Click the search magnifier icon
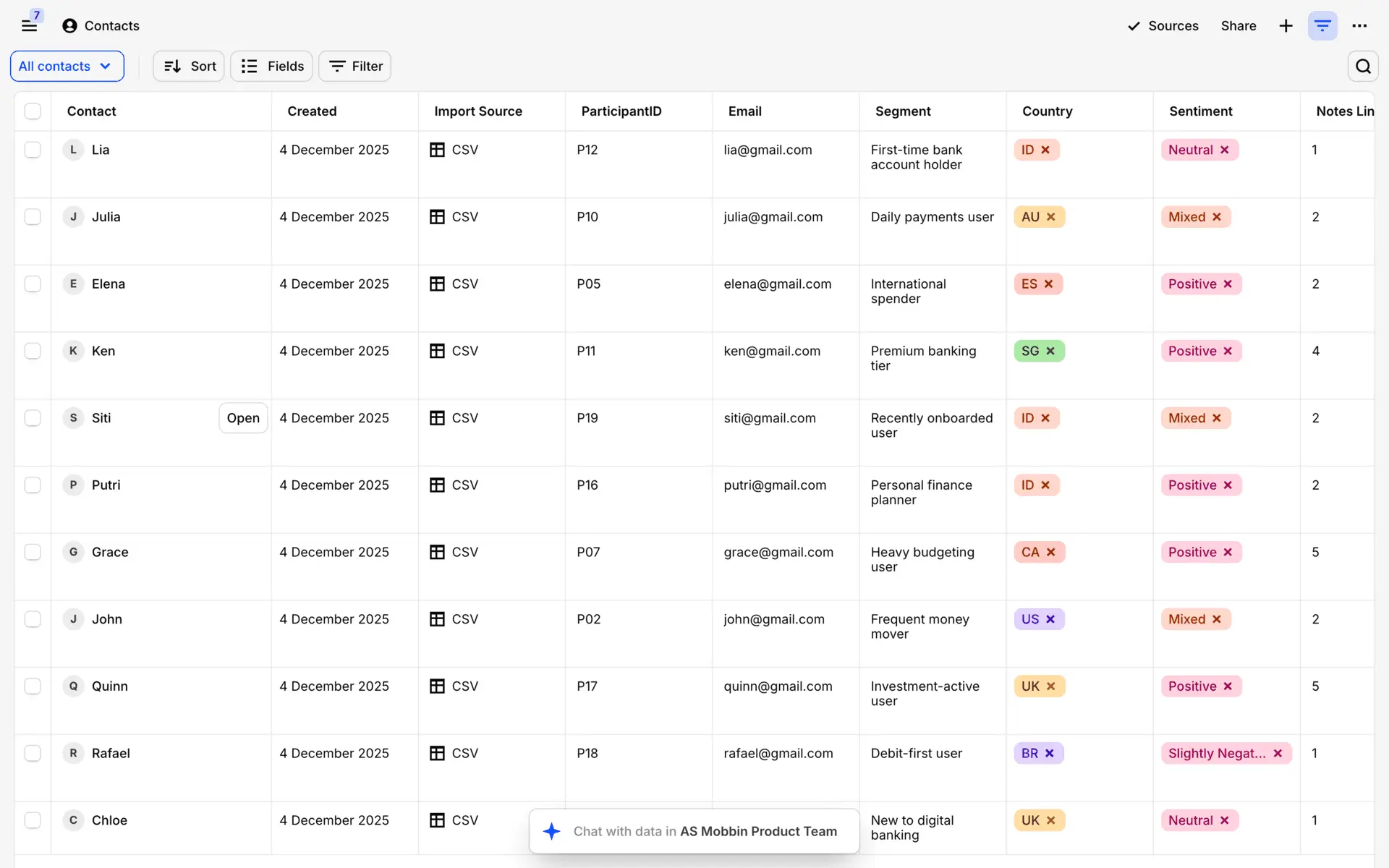 (1363, 67)
